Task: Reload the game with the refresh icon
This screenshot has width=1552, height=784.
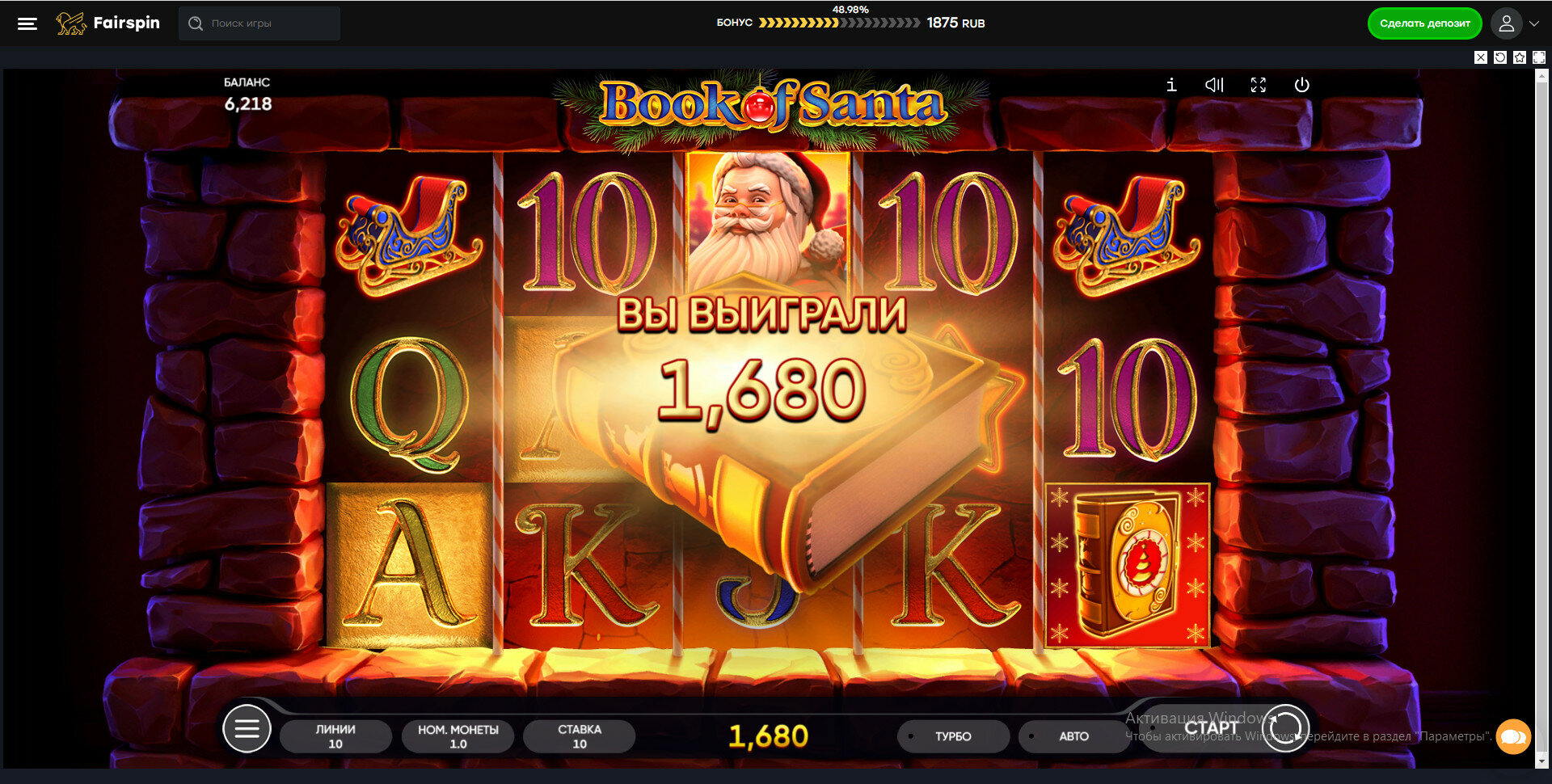Action: coord(1500,57)
